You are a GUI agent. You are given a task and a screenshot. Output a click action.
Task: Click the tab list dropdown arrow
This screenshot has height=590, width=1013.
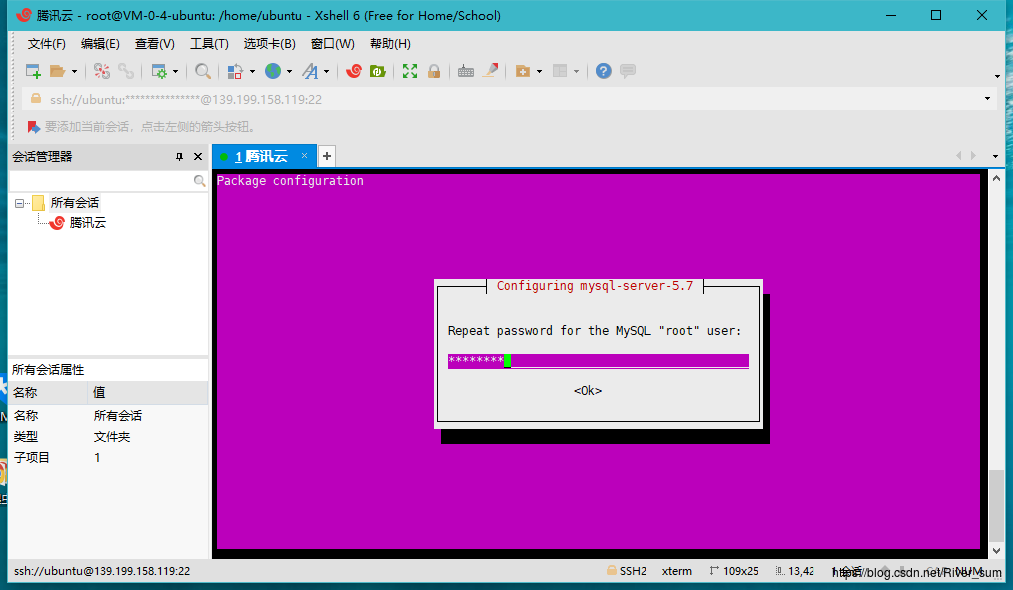pyautogui.click(x=995, y=156)
